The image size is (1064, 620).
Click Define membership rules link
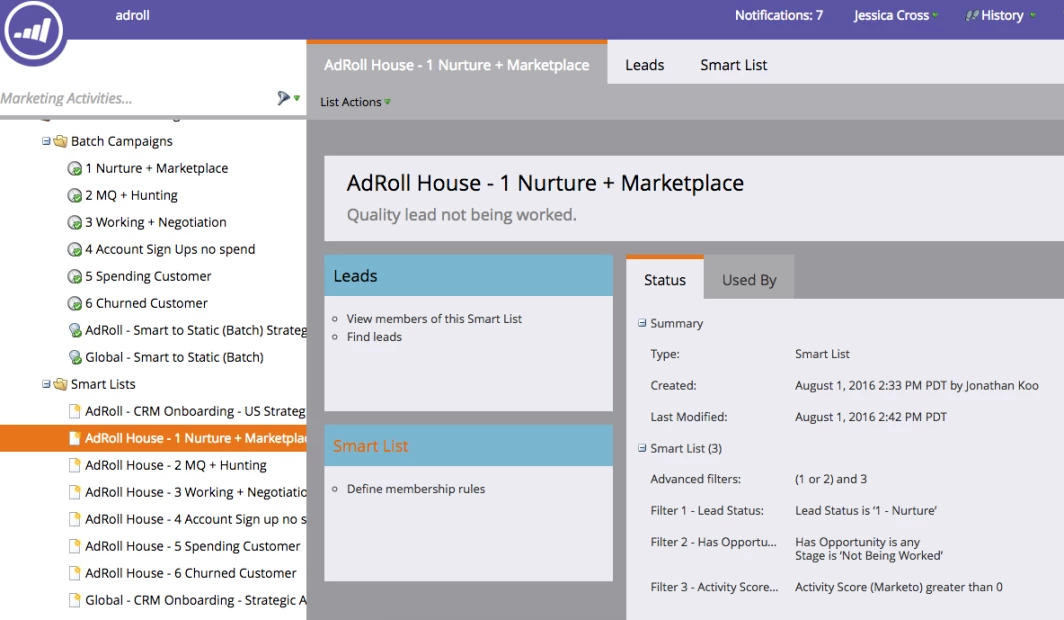[x=416, y=488]
